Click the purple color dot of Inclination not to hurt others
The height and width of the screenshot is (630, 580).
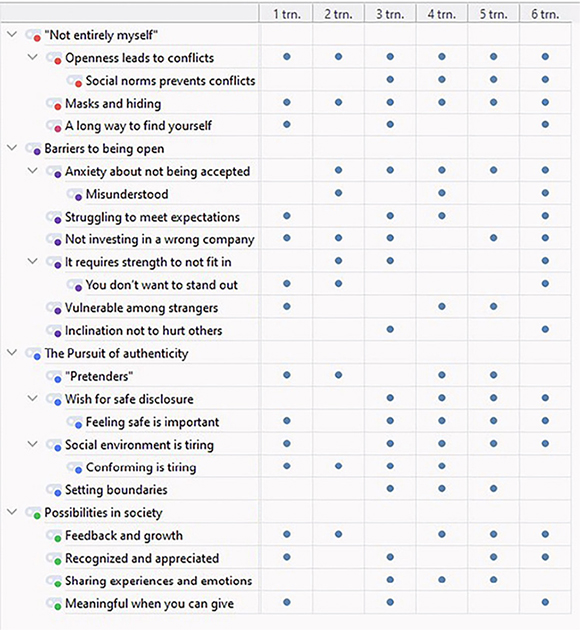click(58, 334)
